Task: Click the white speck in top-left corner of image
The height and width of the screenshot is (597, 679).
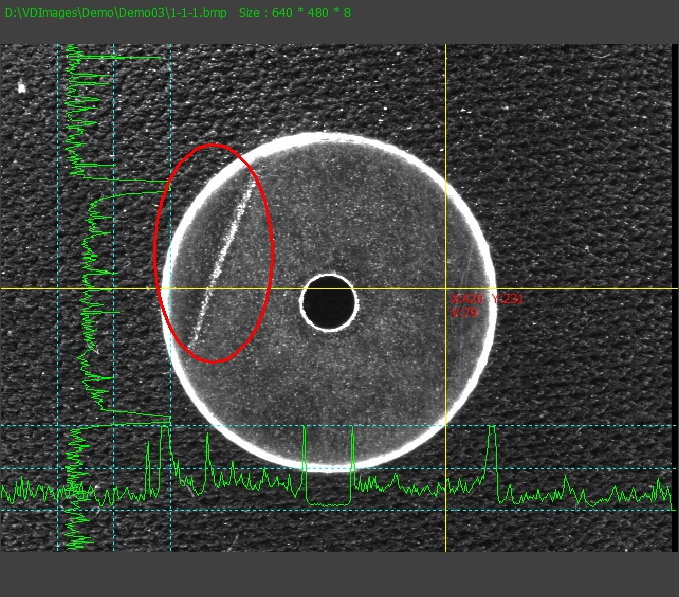Action: (x=20, y=88)
